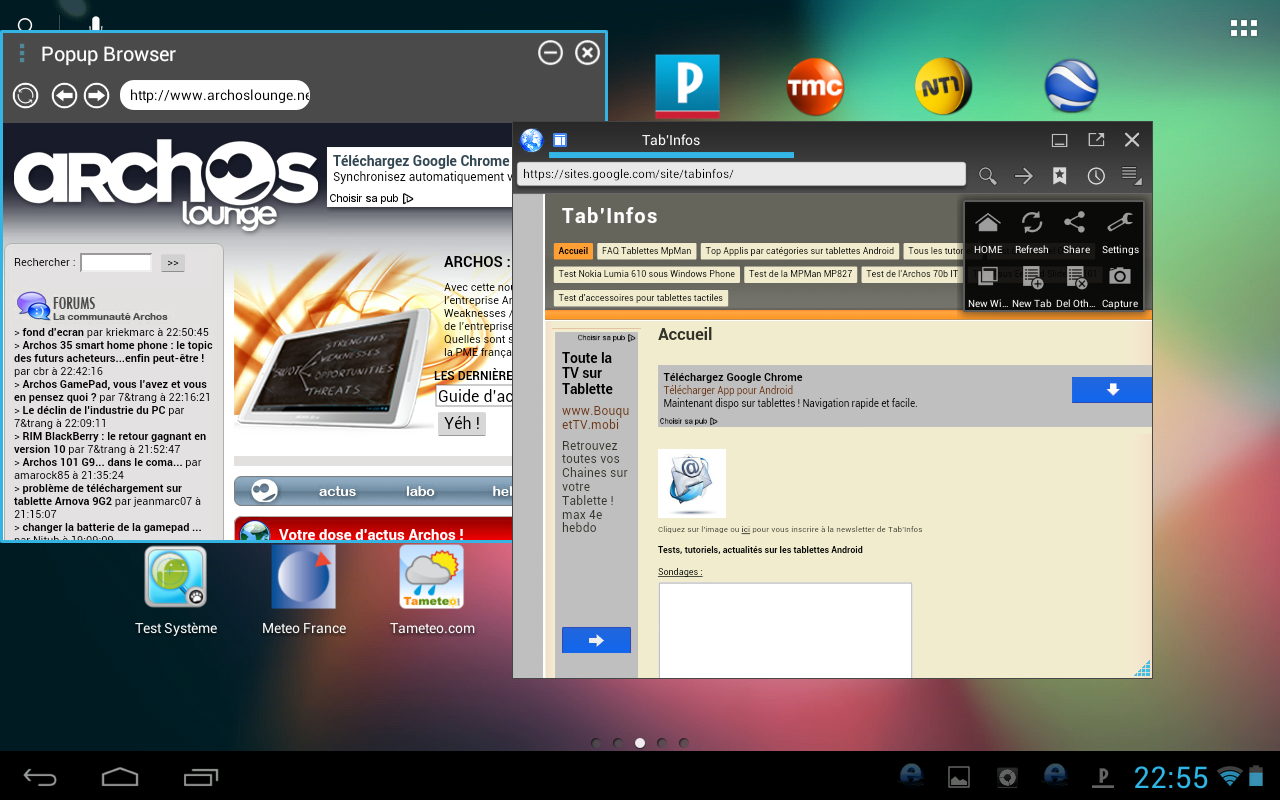Screen dimensions: 1280x800
Task: Open the www.BouquetTV.mobi link
Action: click(x=596, y=418)
